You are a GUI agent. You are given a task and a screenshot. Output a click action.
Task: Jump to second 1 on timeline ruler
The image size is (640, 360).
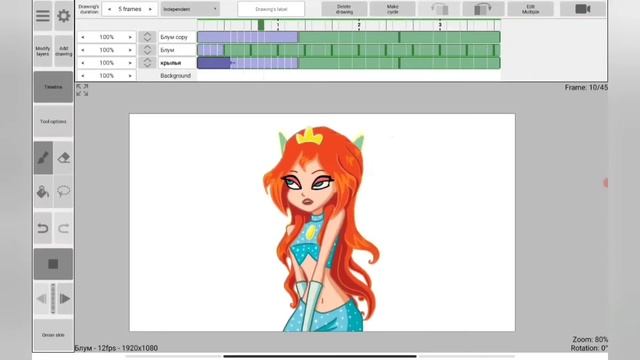278,25
